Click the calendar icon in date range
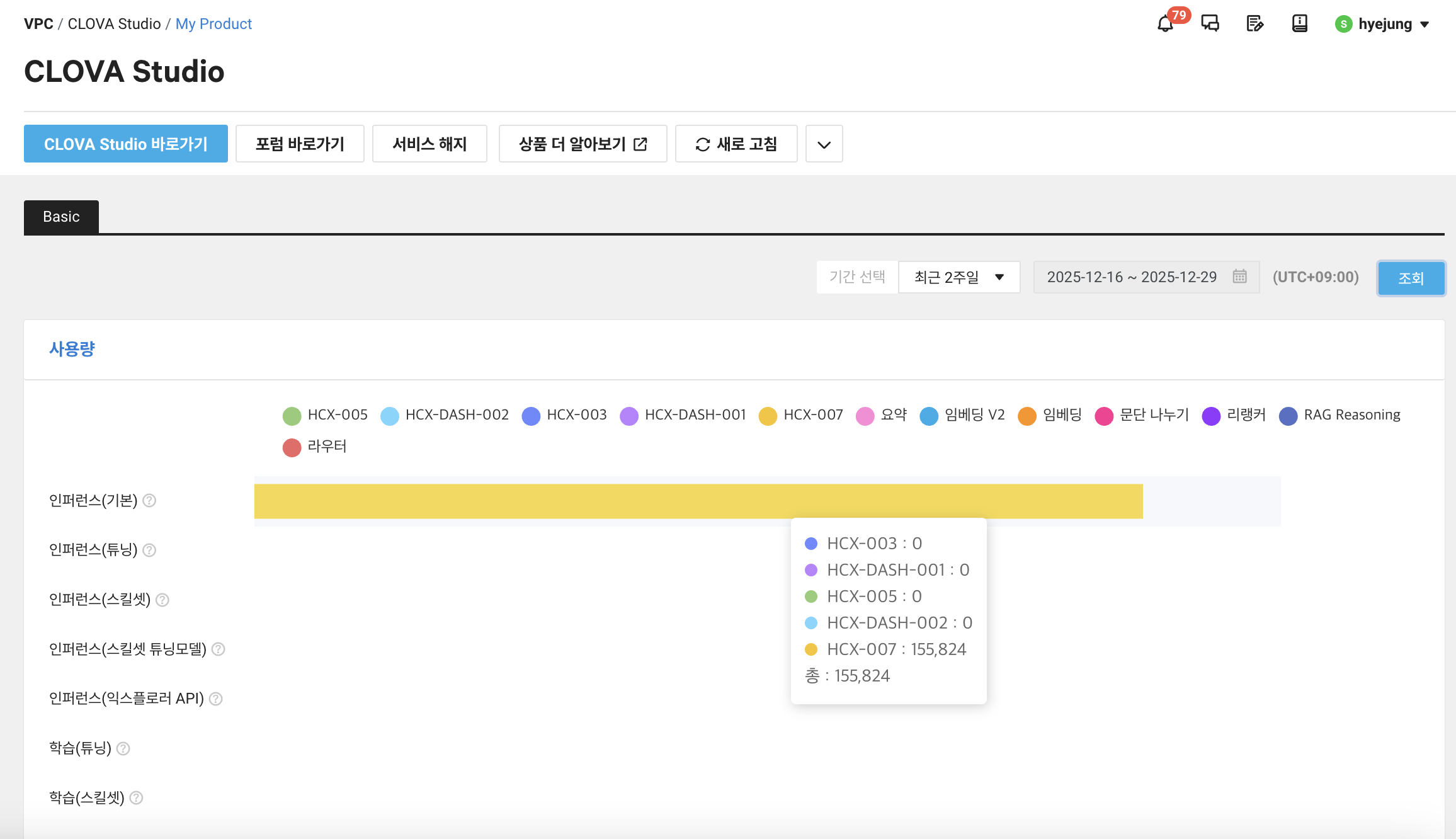 point(1239,277)
